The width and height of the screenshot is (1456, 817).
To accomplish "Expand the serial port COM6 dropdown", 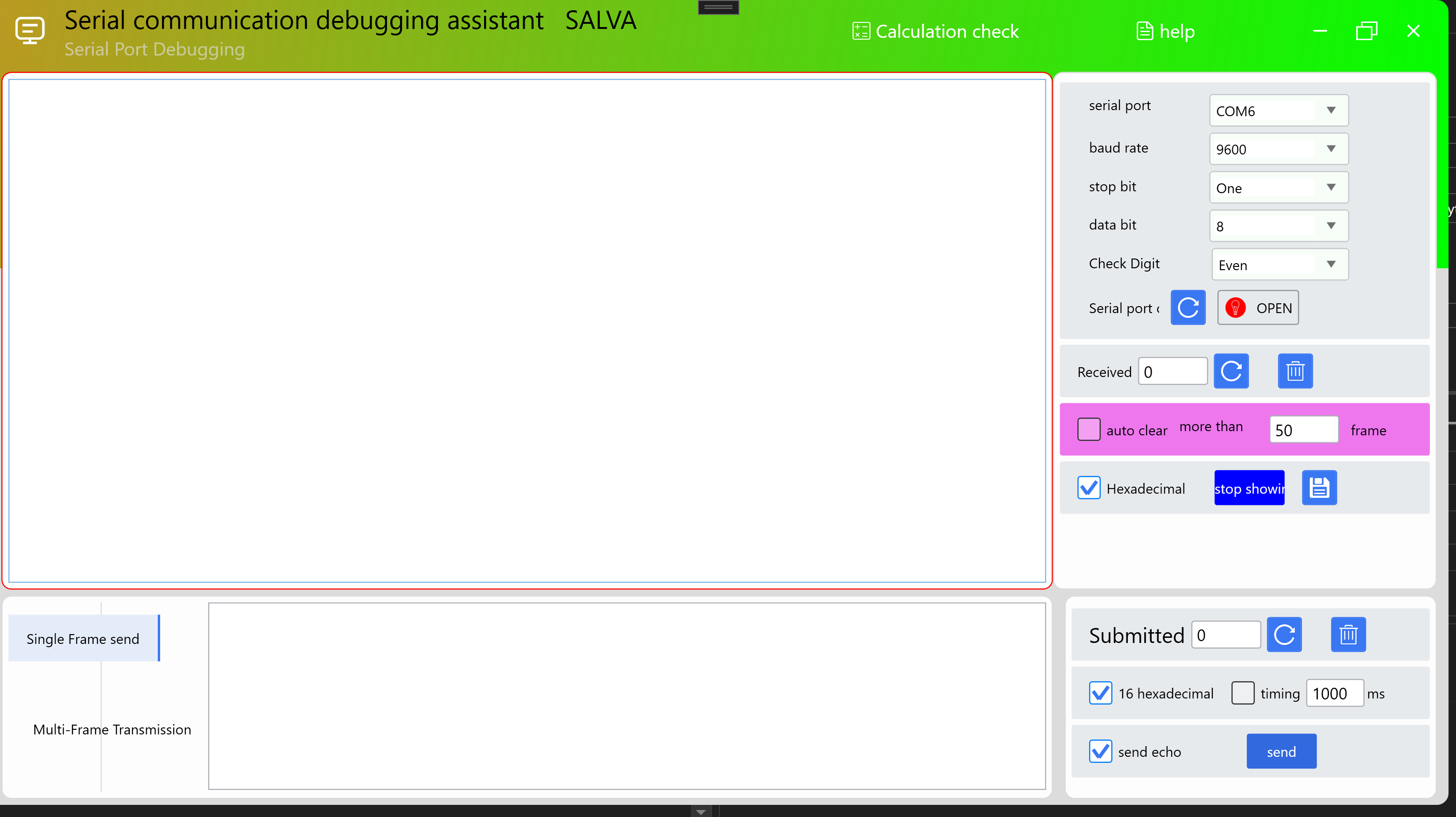I will pyautogui.click(x=1278, y=111).
